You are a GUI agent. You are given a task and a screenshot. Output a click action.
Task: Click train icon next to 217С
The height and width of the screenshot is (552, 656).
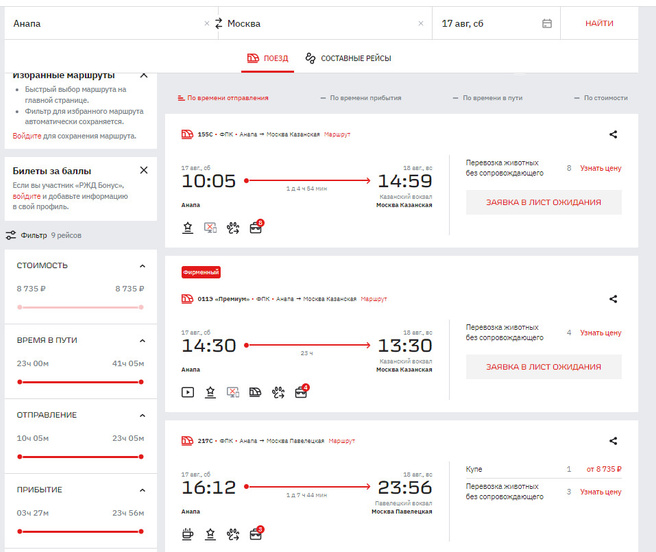point(187,441)
